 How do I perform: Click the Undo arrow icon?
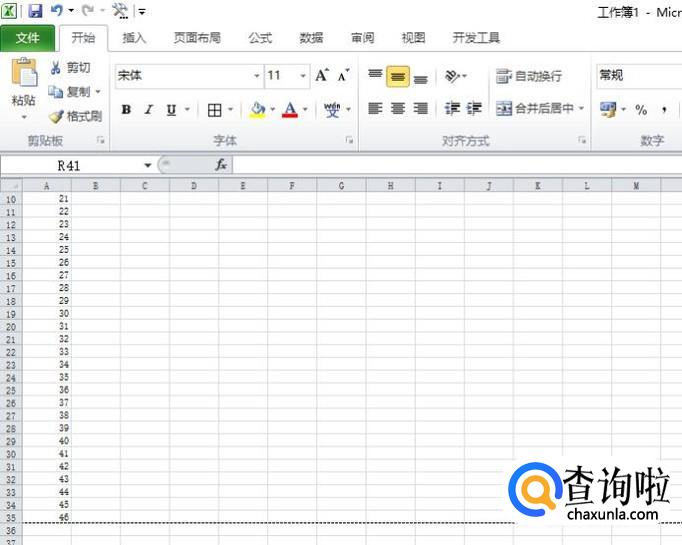pos(57,10)
